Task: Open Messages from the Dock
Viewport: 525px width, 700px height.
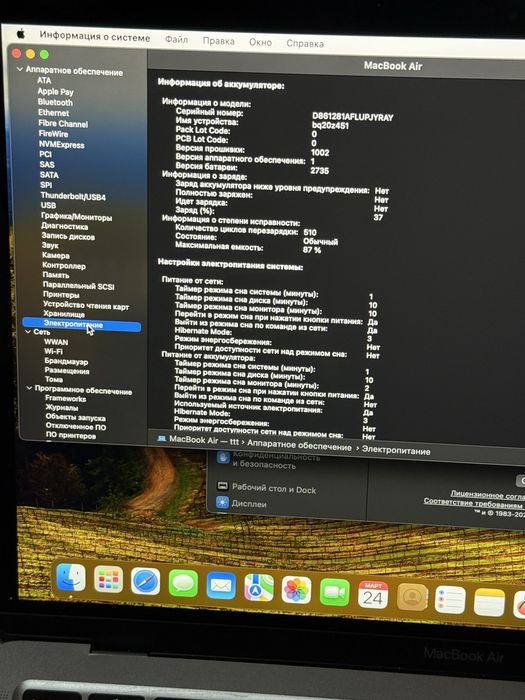Action: coord(183,583)
